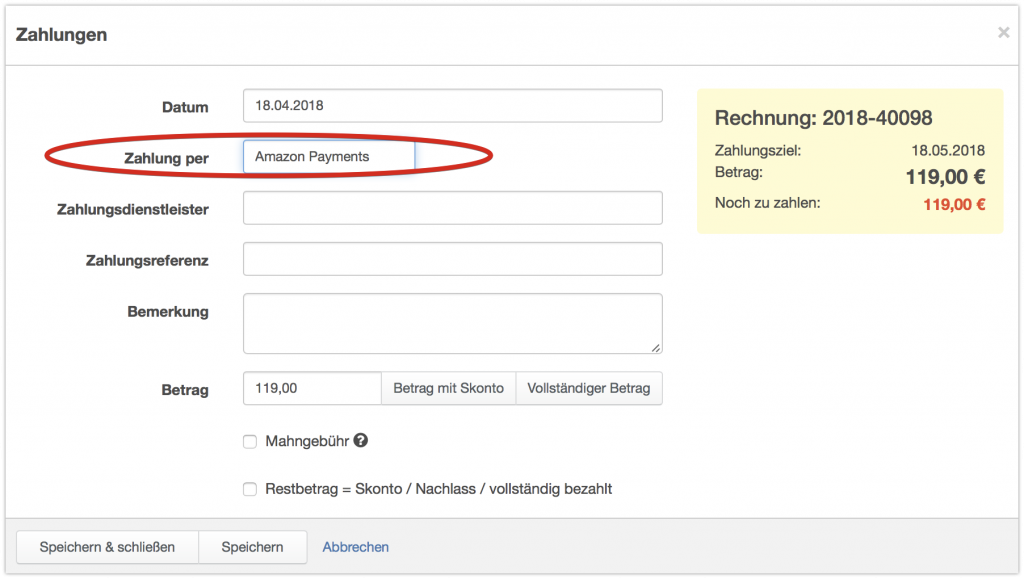Viewport: 1024px width, 579px height.
Task: Click the Vollständiger Betrag button
Action: point(589,388)
